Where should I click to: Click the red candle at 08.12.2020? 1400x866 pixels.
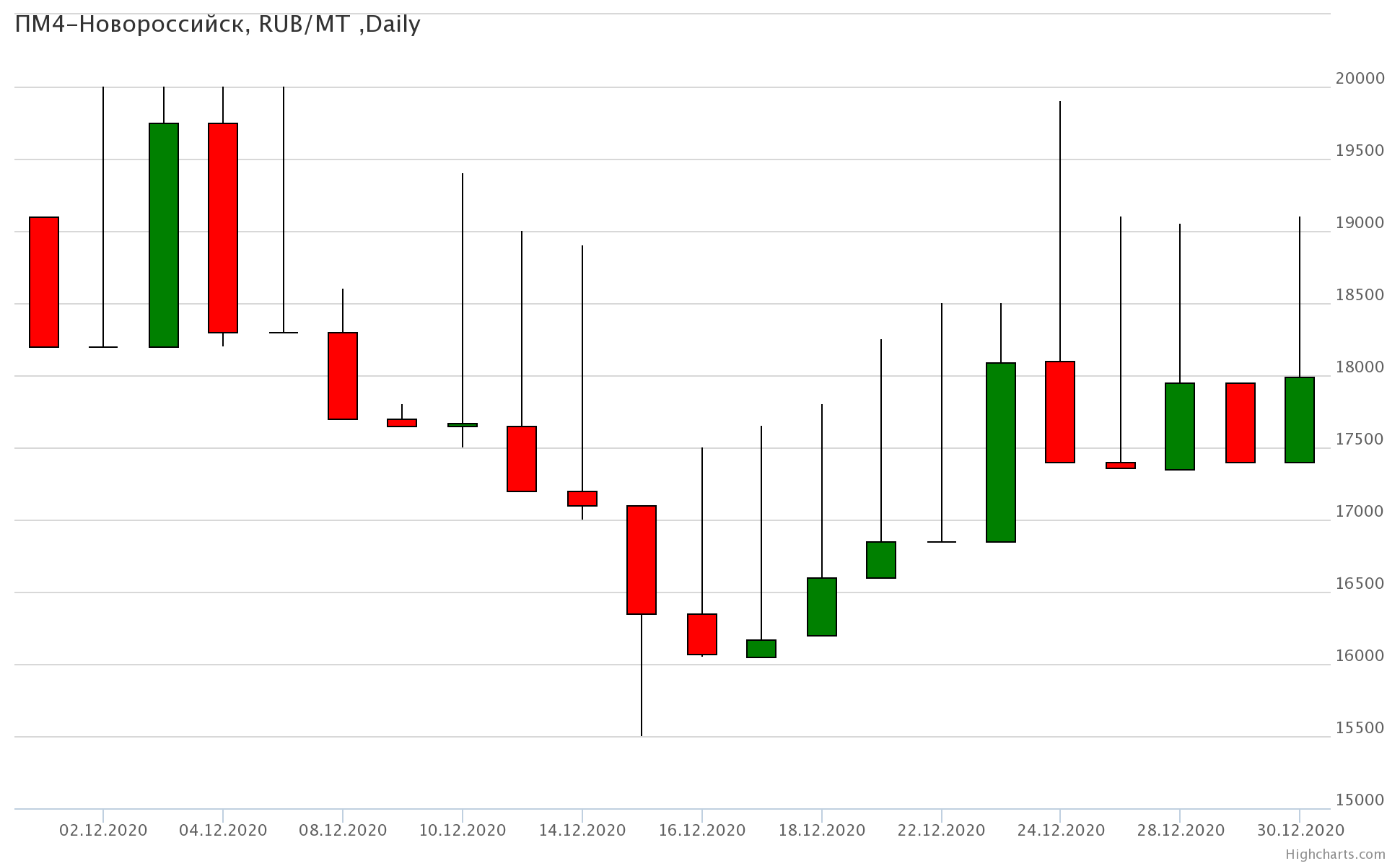tap(343, 376)
